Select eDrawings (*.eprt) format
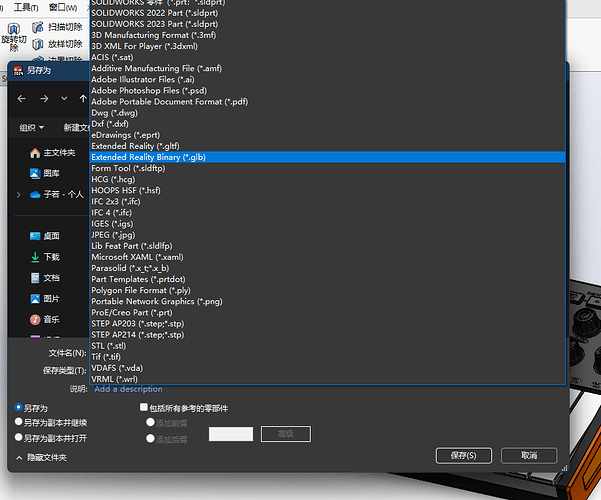 327,135
